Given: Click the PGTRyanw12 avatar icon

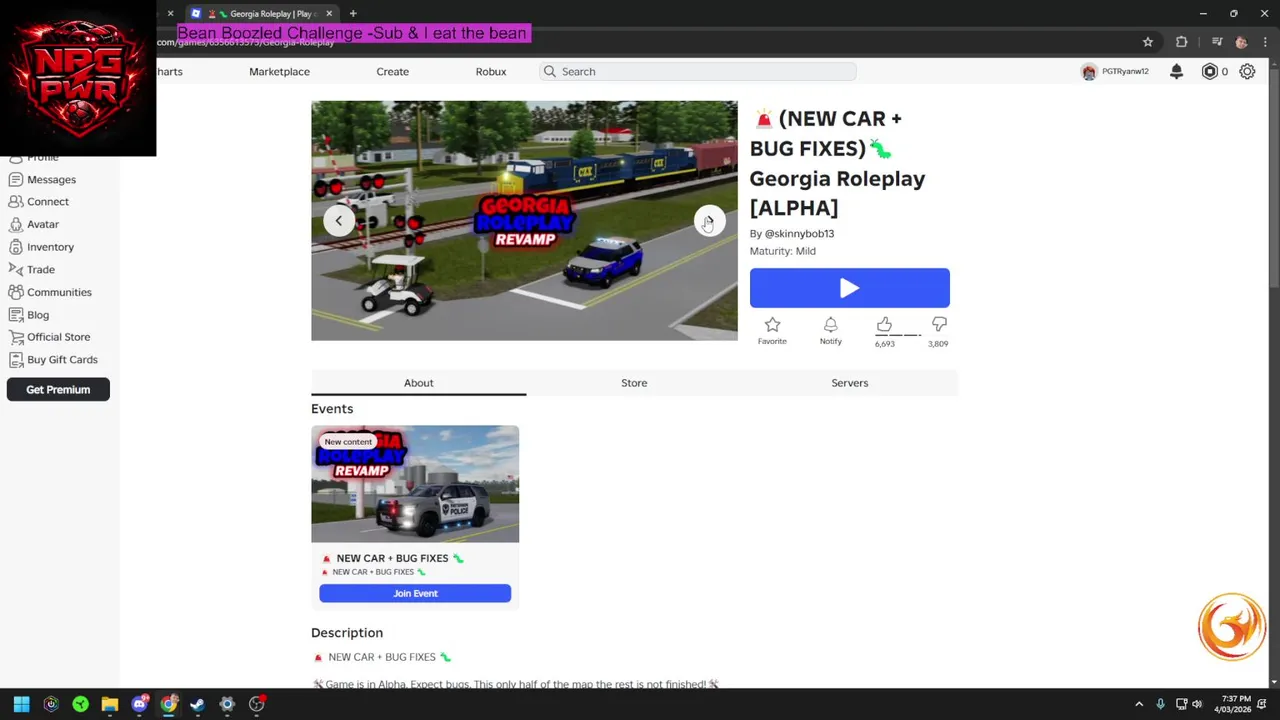Looking at the screenshot, I should (1089, 71).
